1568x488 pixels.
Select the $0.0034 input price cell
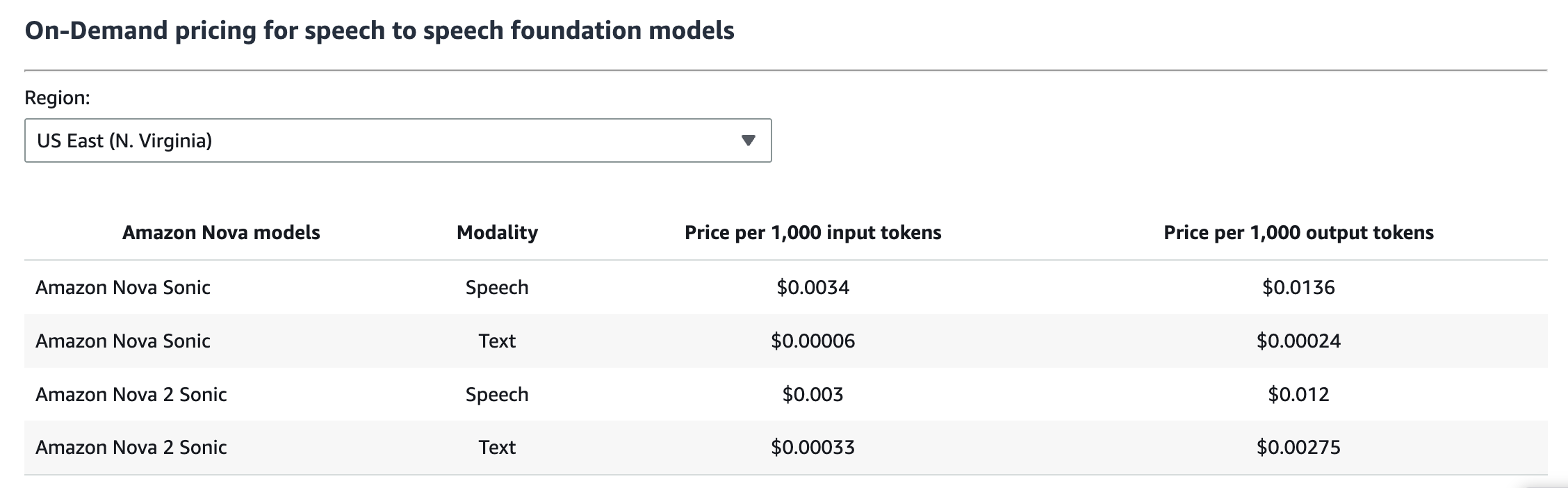(812, 287)
